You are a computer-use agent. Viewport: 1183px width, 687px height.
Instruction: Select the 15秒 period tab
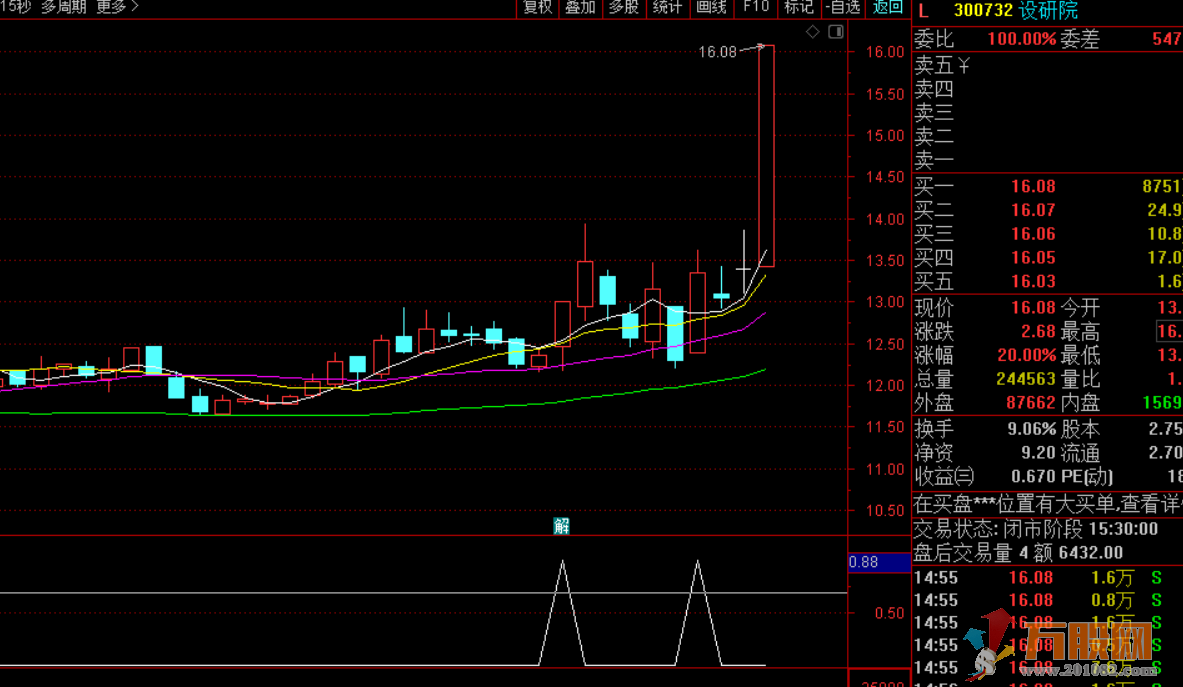14,7
